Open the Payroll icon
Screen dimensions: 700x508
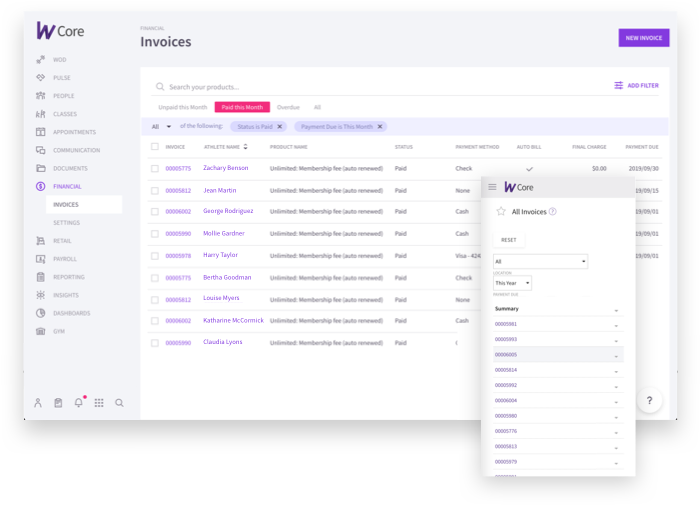41,259
